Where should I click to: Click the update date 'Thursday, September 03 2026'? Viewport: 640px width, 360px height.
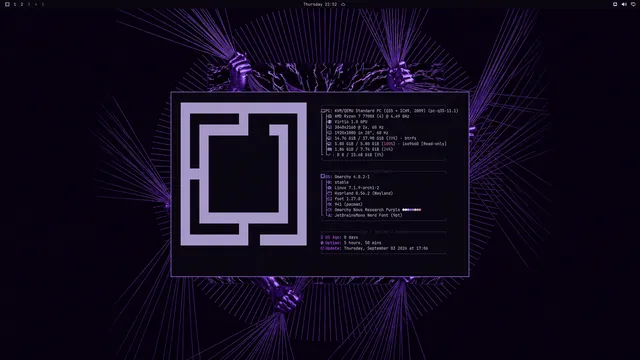click(376, 248)
